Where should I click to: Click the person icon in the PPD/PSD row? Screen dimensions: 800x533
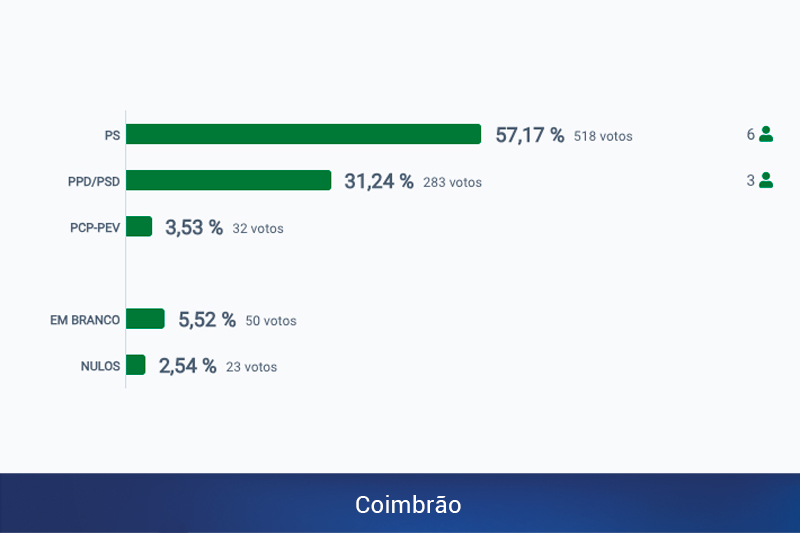pyautogui.click(x=766, y=180)
